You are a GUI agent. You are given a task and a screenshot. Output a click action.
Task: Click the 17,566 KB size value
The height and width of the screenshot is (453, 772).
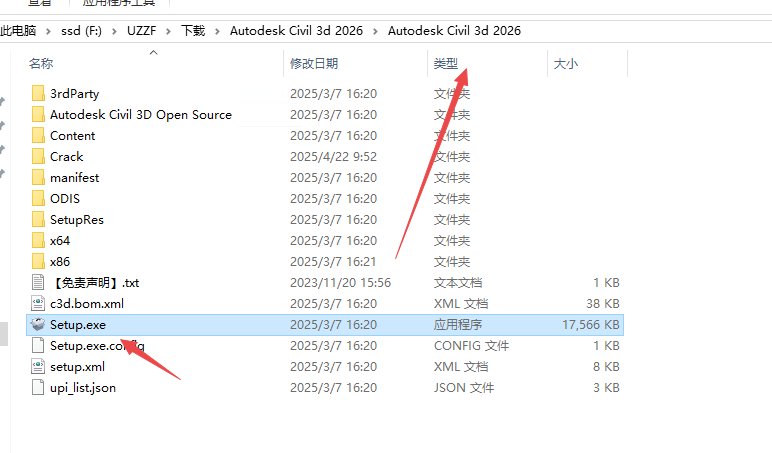pos(591,324)
